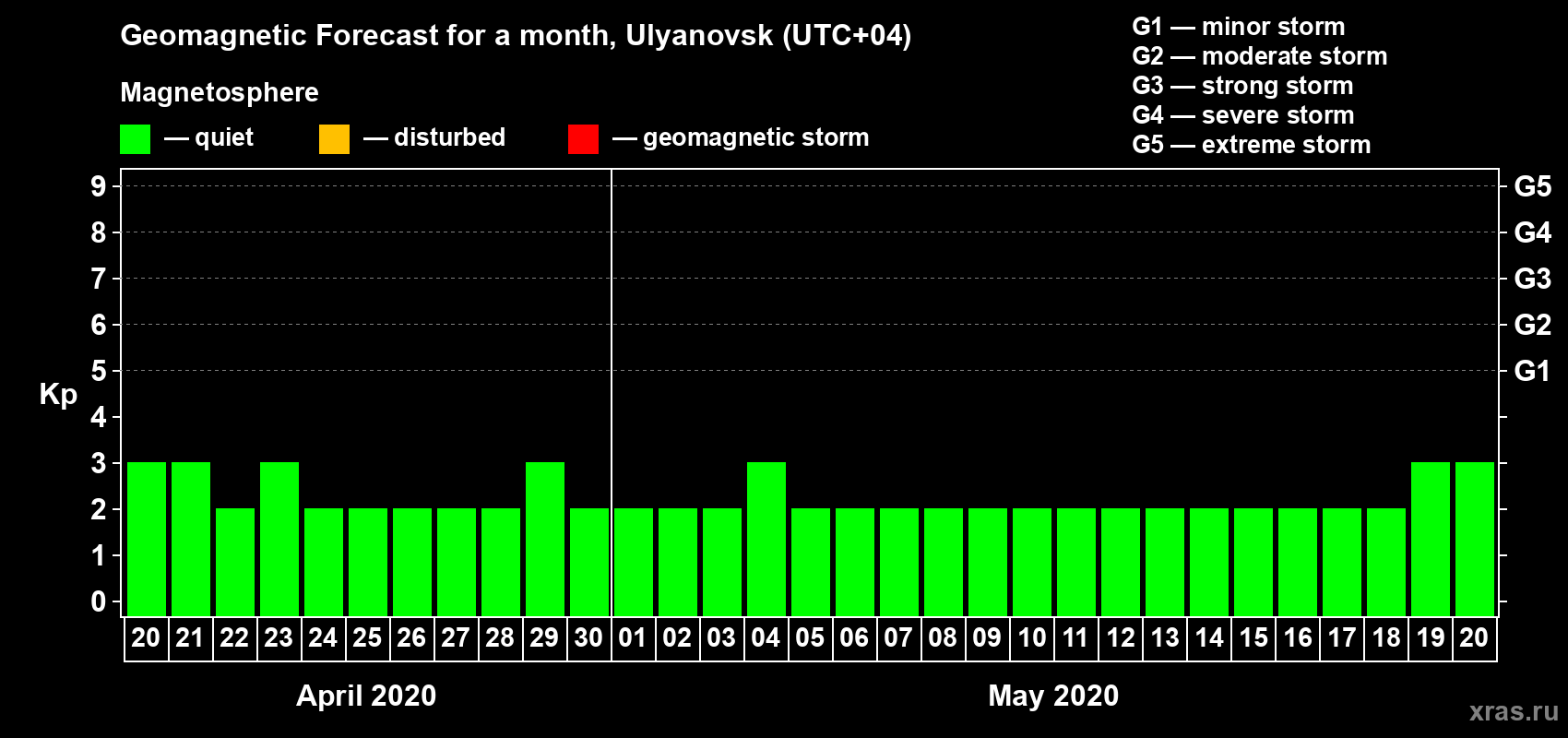Click the Magnetosphere heading
1568x738 pixels.
click(220, 92)
